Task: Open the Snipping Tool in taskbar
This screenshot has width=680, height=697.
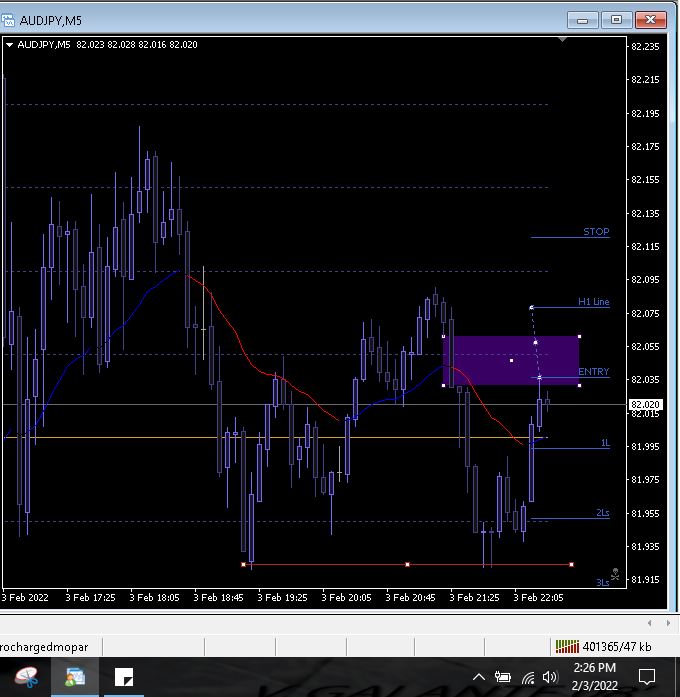Action: (25, 677)
